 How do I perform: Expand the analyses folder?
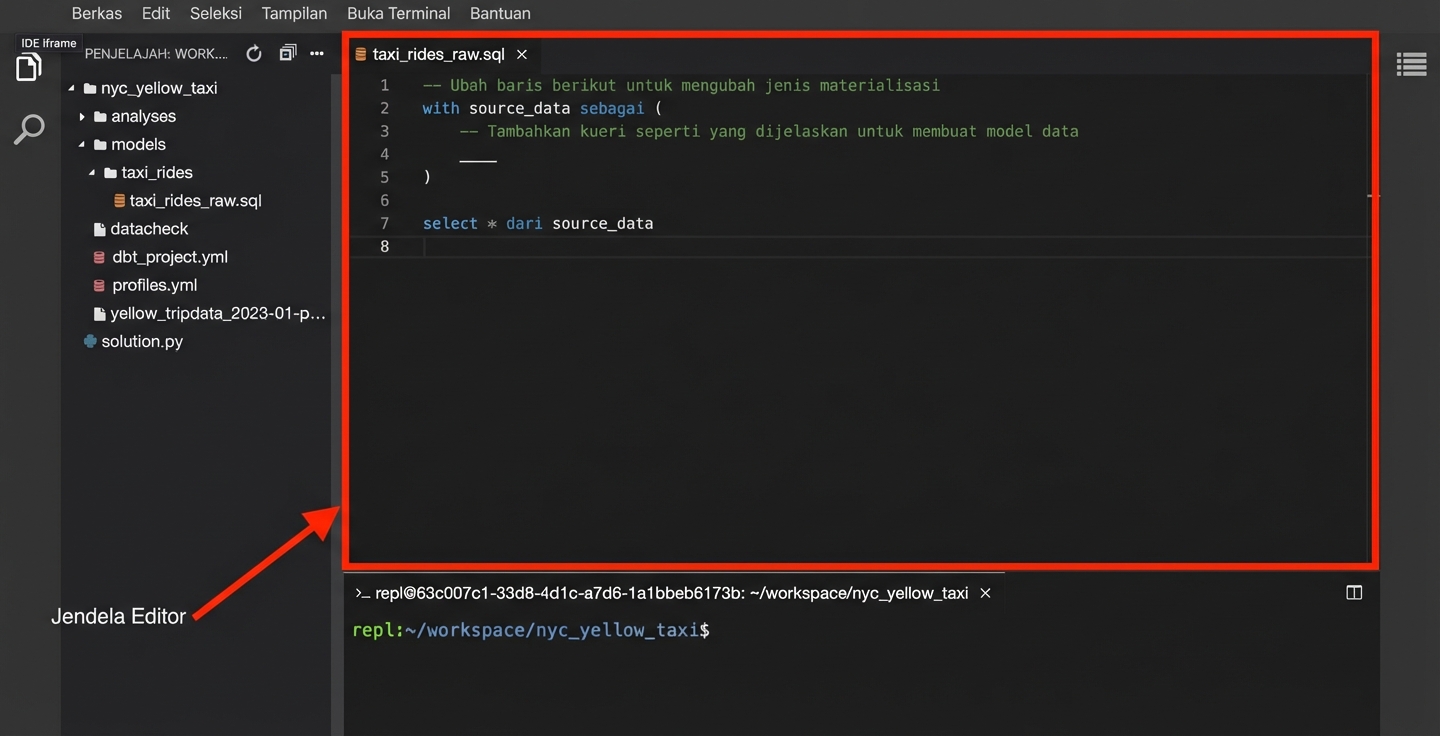82,117
